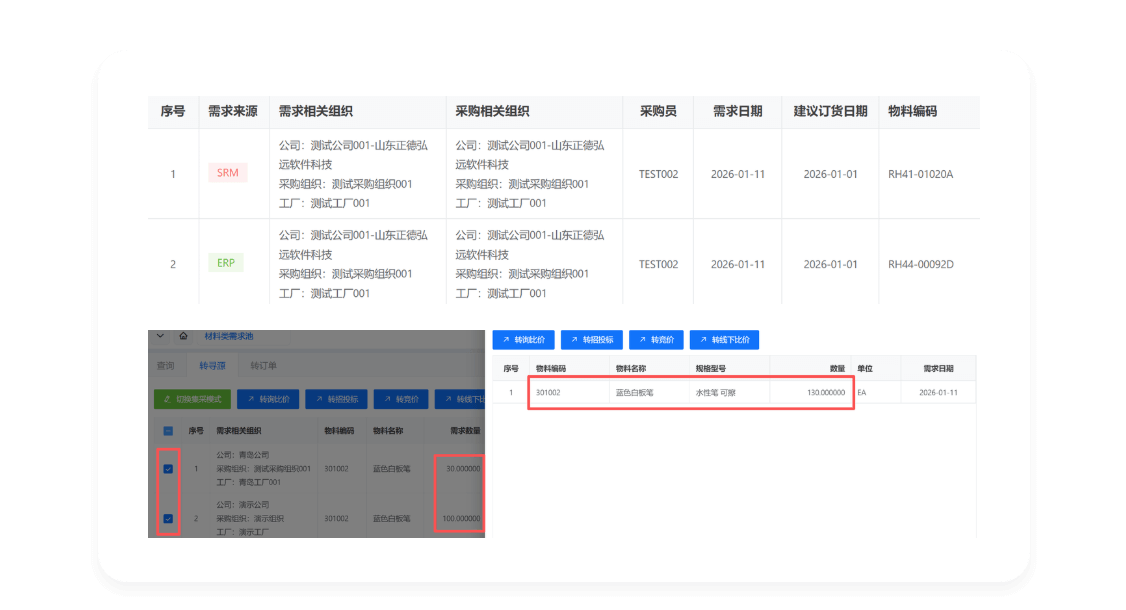Click the ERP source tag in row 2
The width and height of the screenshot is (1126, 610).
[x=225, y=263]
